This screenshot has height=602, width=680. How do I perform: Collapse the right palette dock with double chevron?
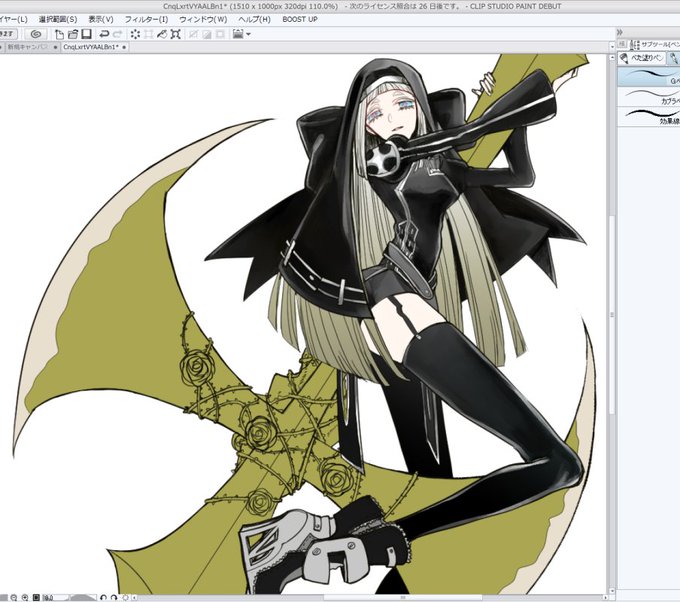coord(619,32)
